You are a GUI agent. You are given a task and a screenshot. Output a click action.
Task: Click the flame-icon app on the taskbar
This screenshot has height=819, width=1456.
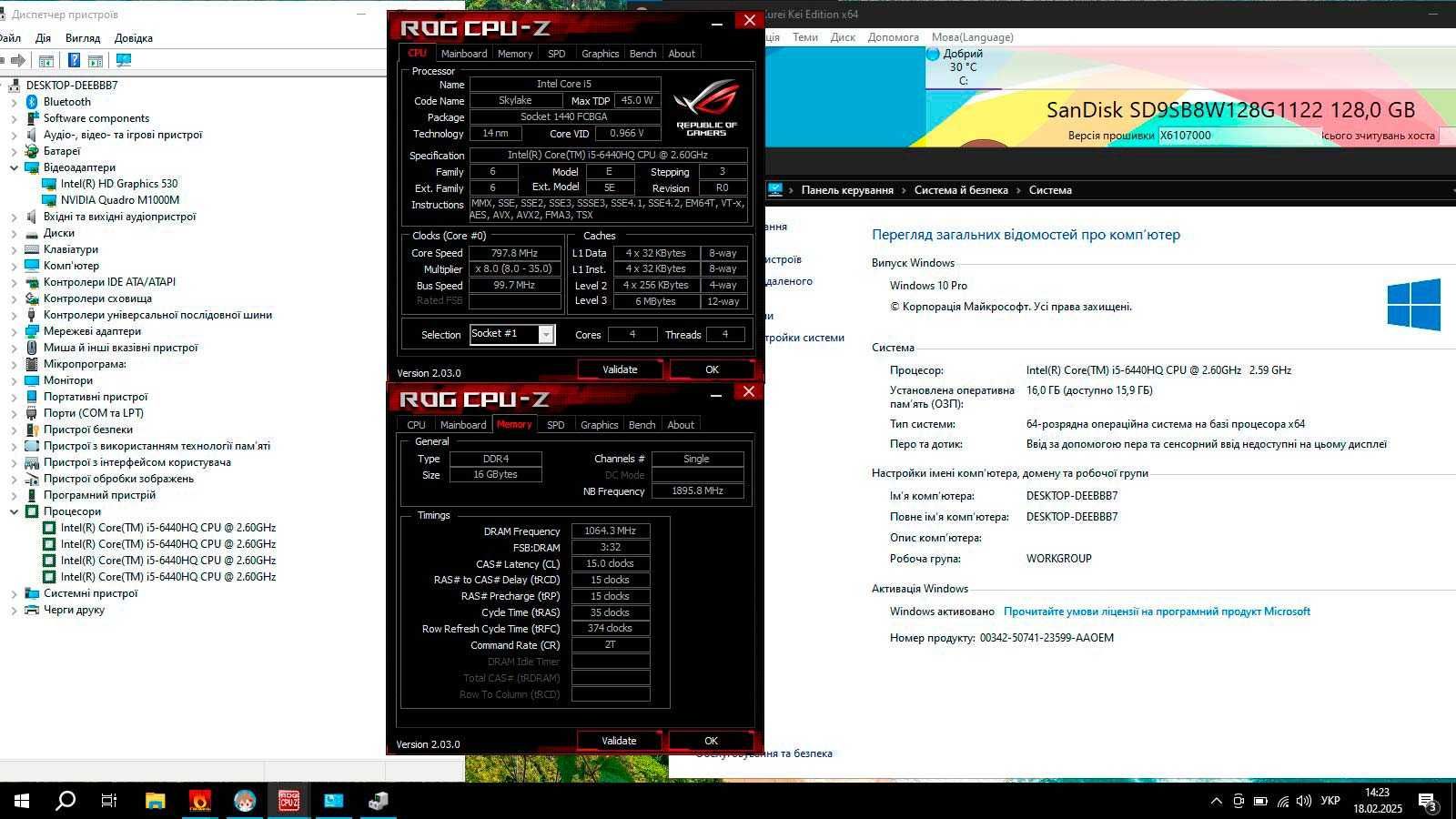(199, 801)
